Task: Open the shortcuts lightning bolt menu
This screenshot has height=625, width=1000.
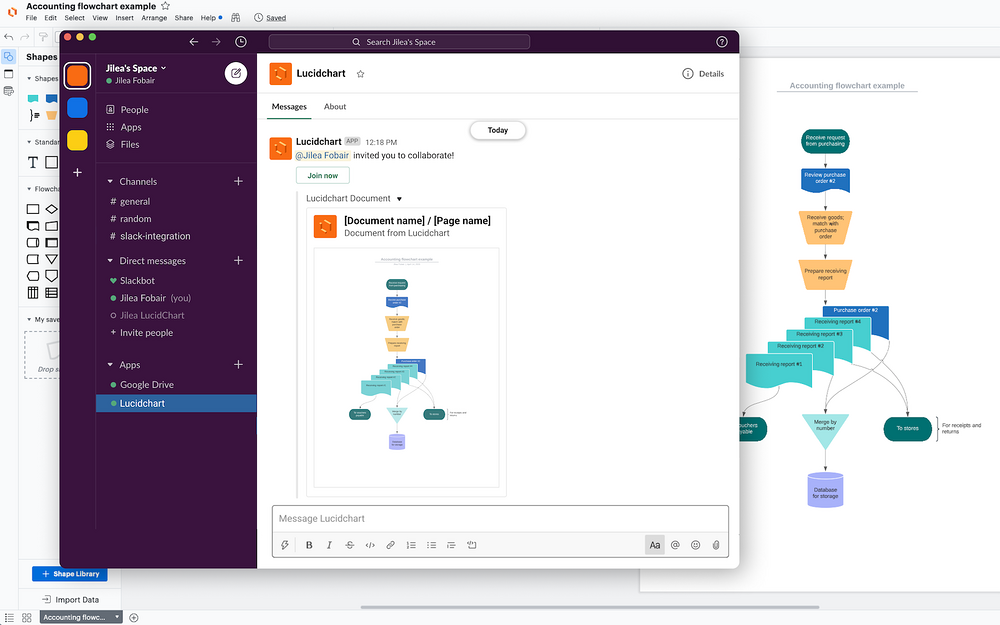Action: coord(285,545)
